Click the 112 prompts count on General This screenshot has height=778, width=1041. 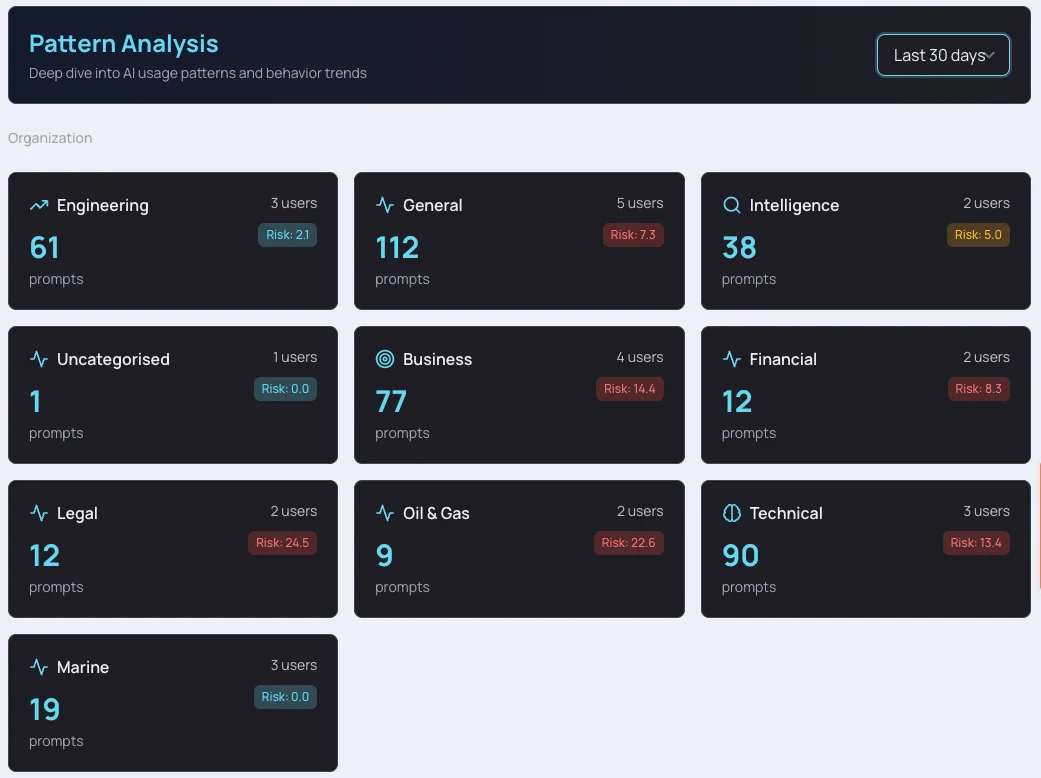[x=397, y=247]
